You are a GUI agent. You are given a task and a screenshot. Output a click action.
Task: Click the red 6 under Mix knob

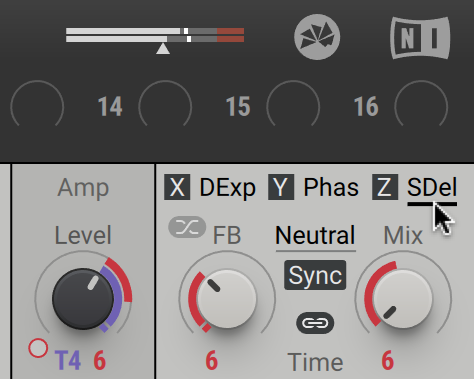[387, 361]
